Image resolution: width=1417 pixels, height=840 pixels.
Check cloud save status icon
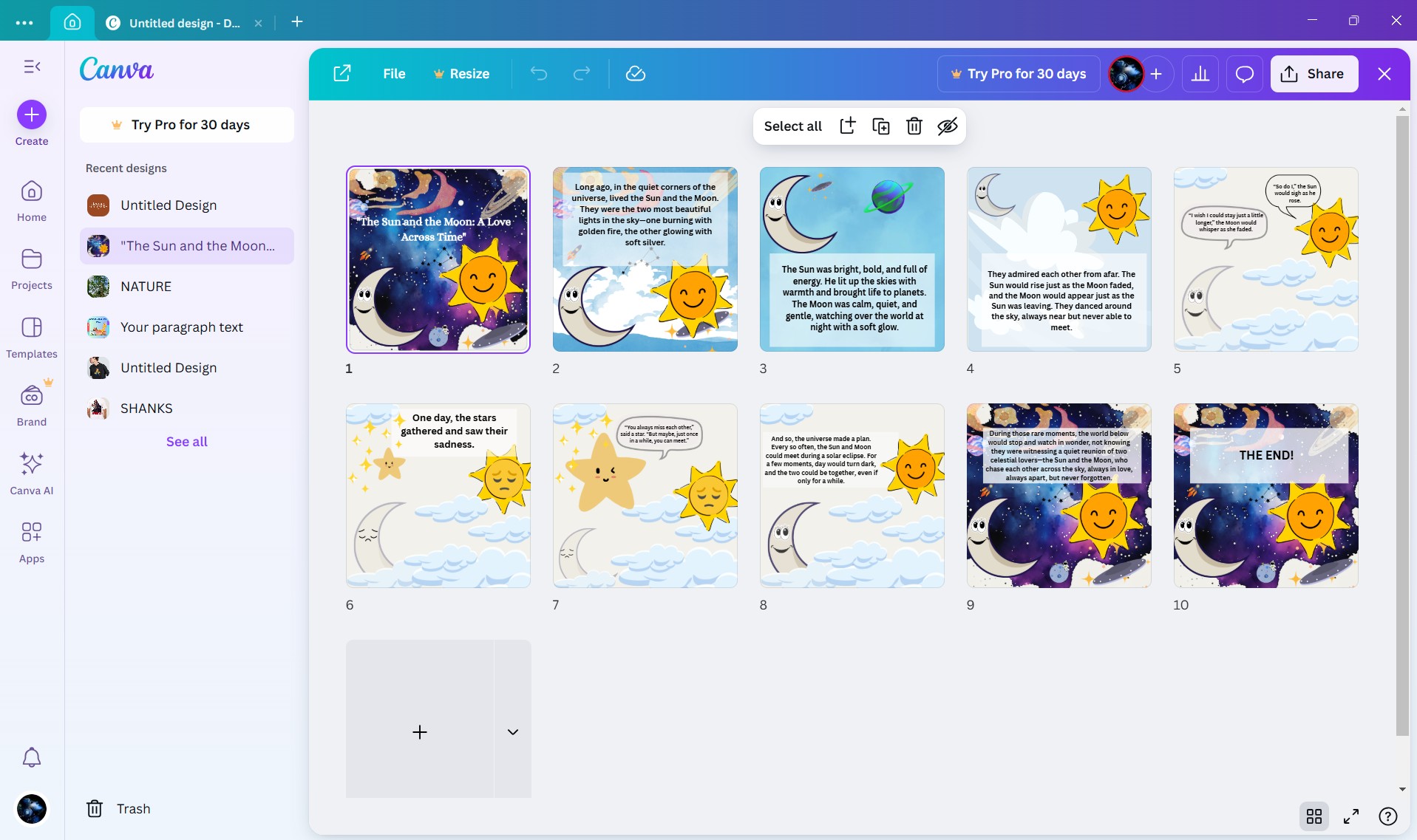pos(636,74)
